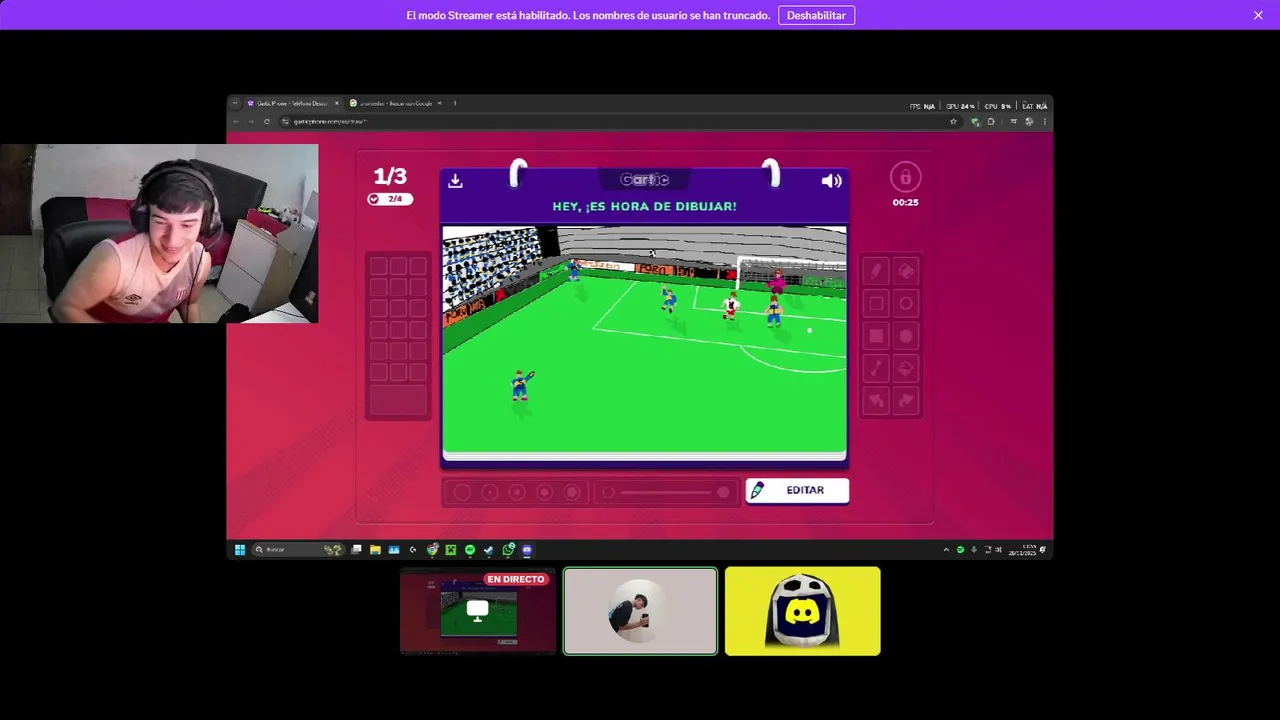Click the garticphone.com address bar

620,121
